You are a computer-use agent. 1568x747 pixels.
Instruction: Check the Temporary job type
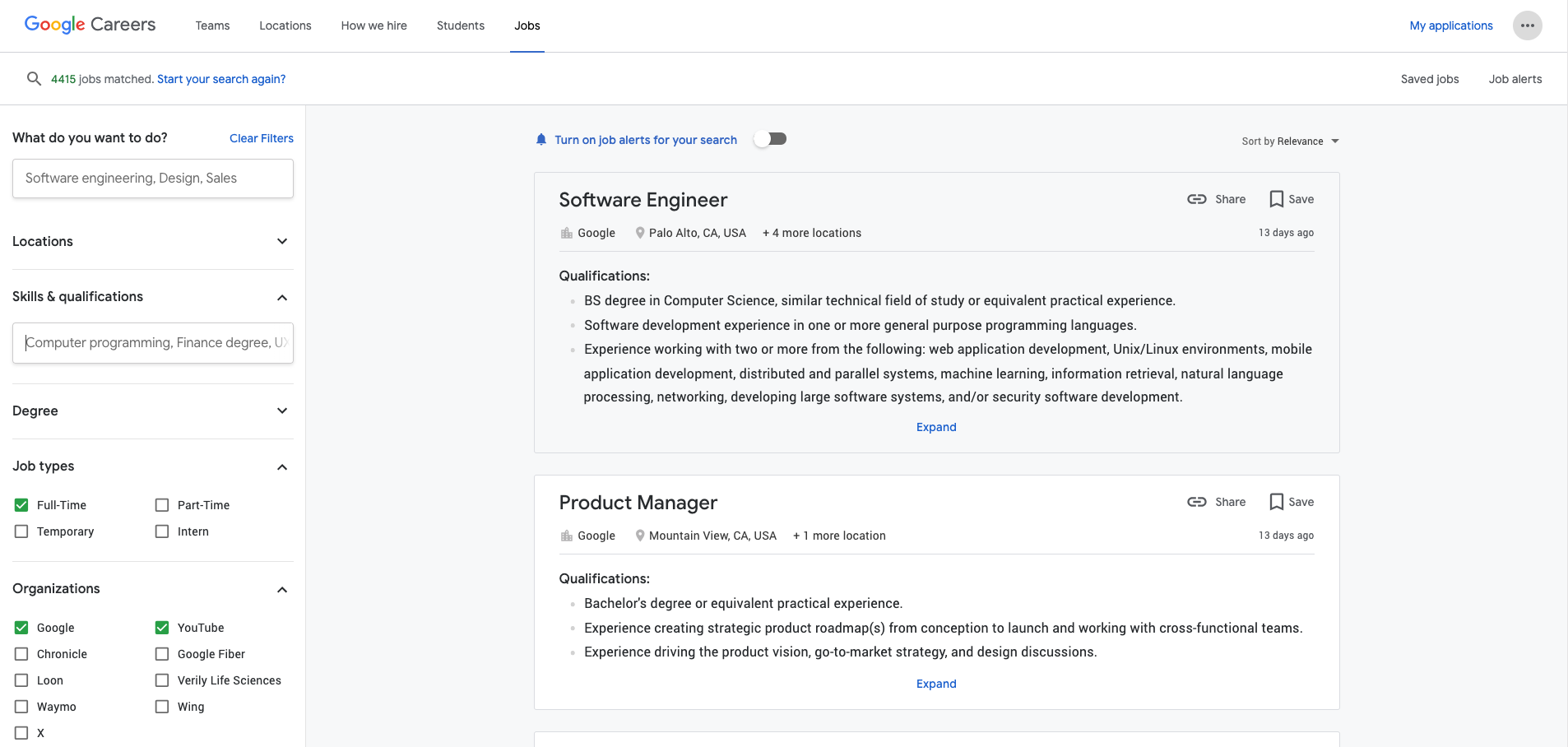pos(21,531)
